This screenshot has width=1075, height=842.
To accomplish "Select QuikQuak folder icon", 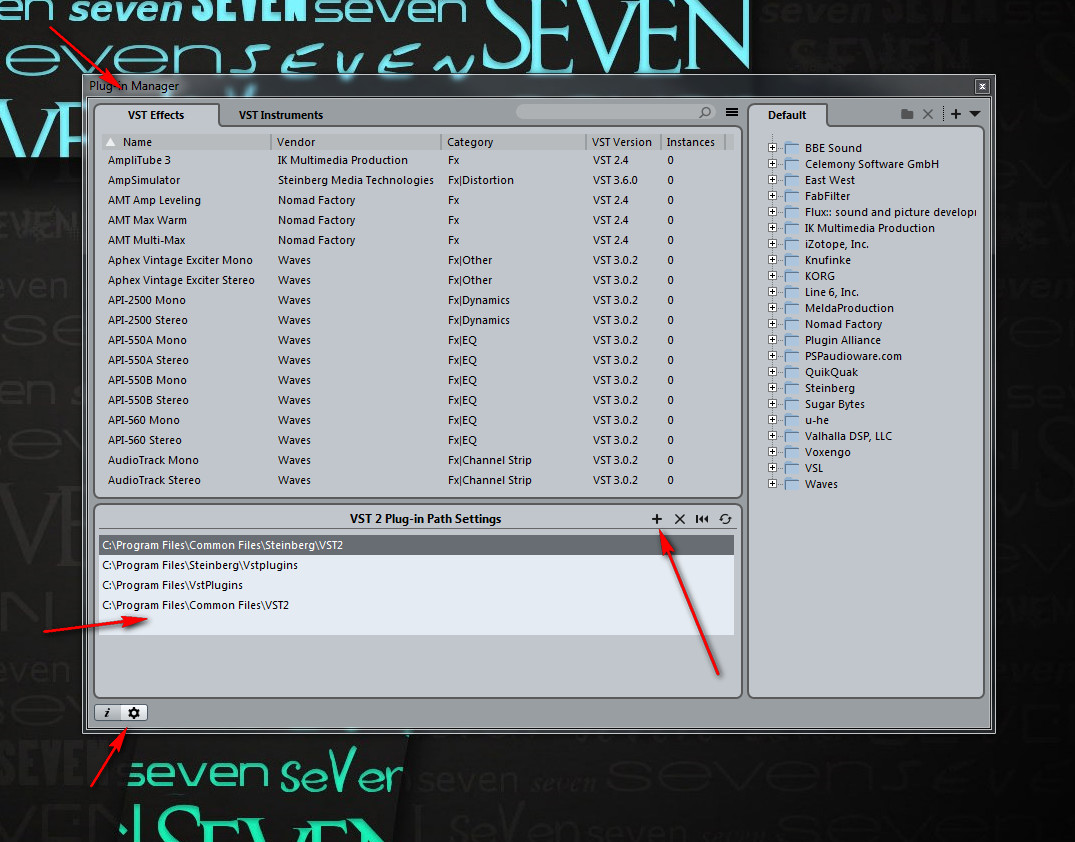I will click(x=792, y=372).
